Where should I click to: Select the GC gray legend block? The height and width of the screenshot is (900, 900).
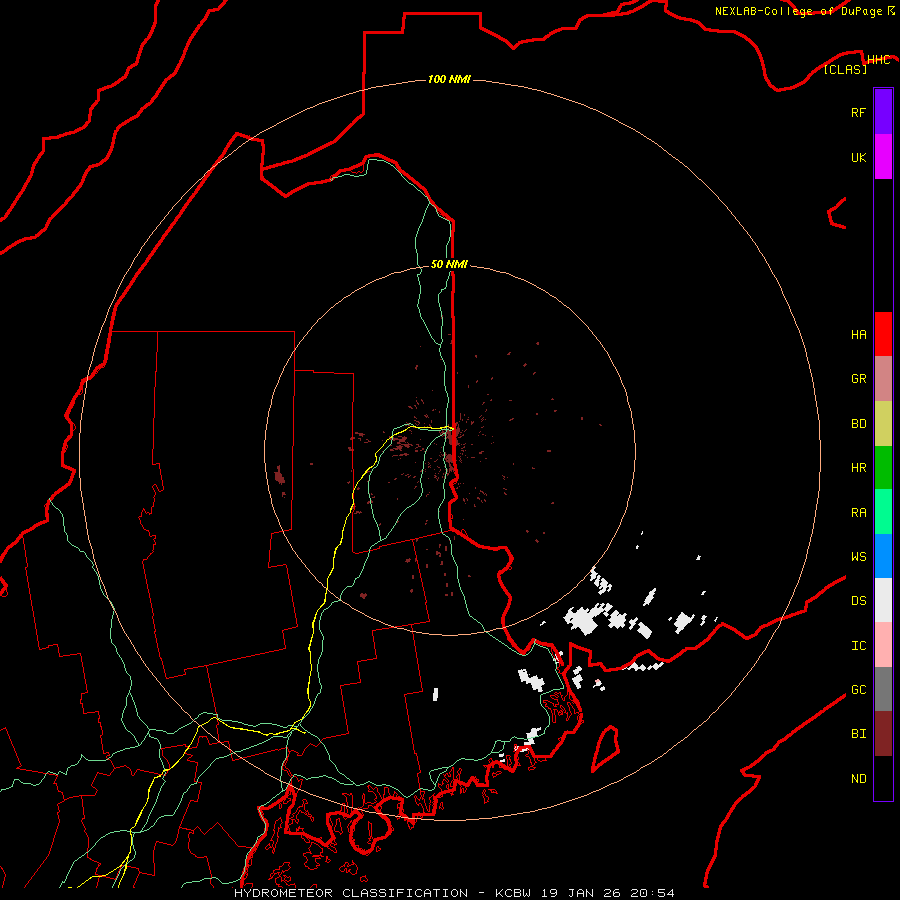pos(883,689)
